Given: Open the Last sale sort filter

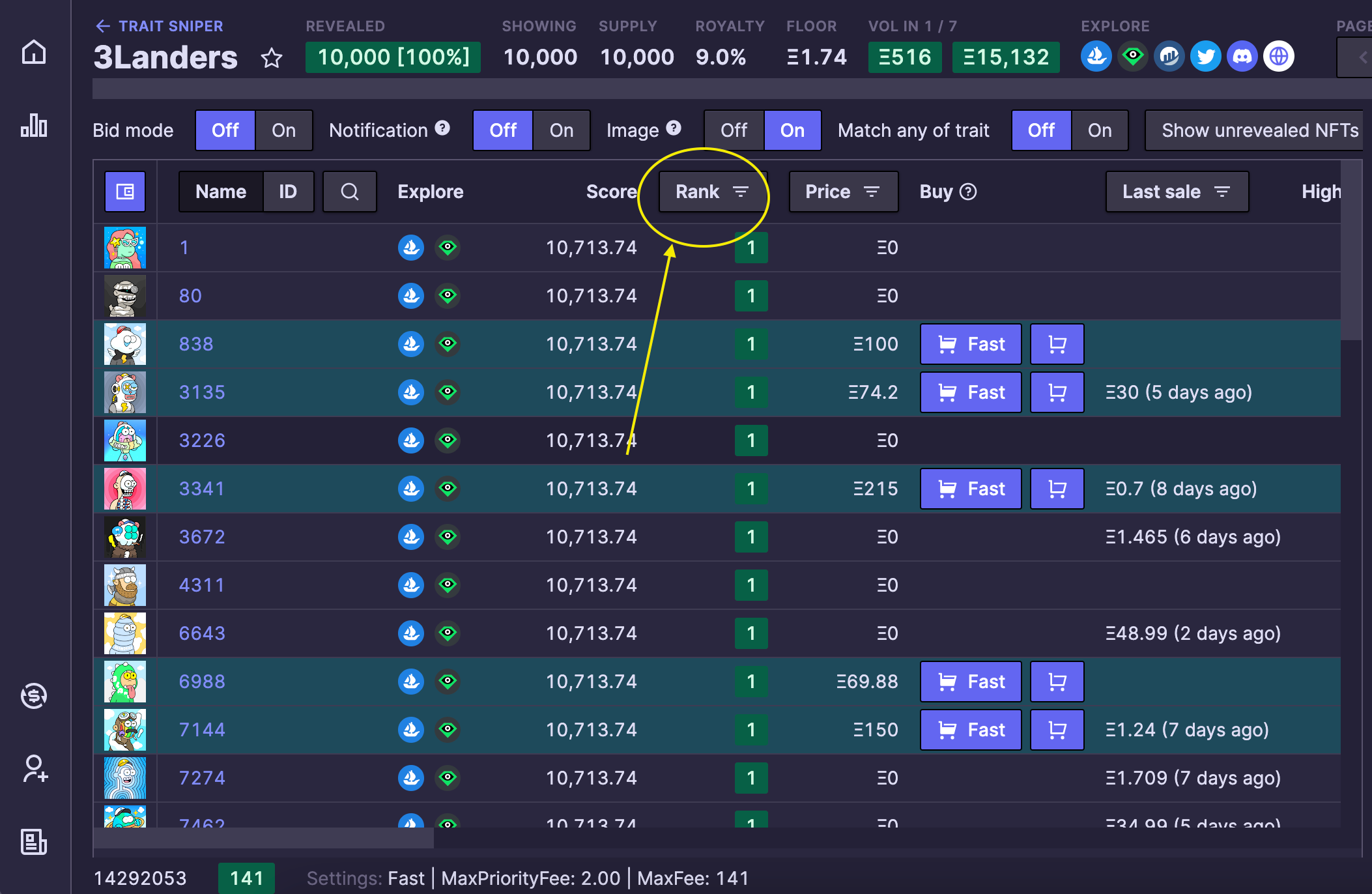Looking at the screenshot, I should (x=1177, y=192).
